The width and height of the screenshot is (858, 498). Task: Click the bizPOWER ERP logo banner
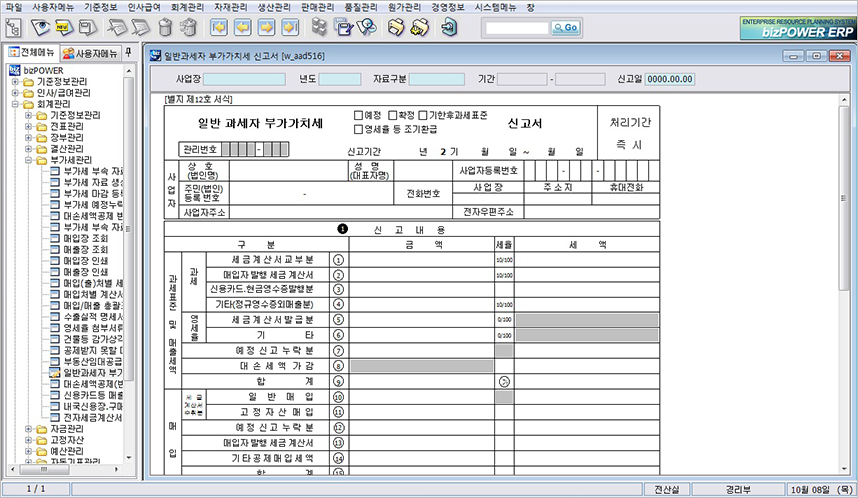[x=798, y=27]
